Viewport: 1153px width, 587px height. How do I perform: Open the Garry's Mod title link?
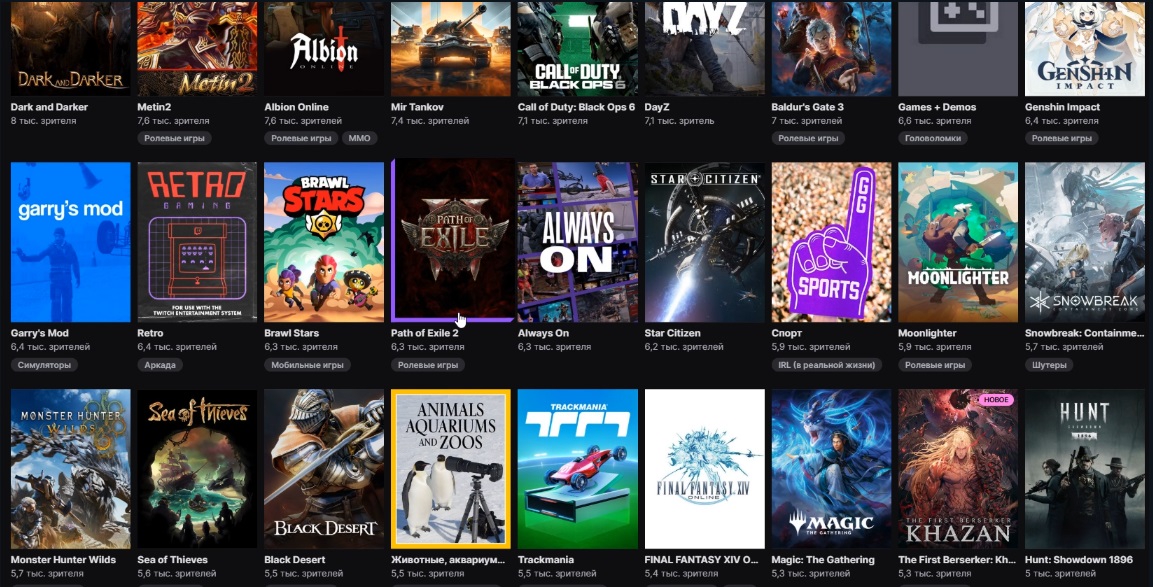coord(40,333)
